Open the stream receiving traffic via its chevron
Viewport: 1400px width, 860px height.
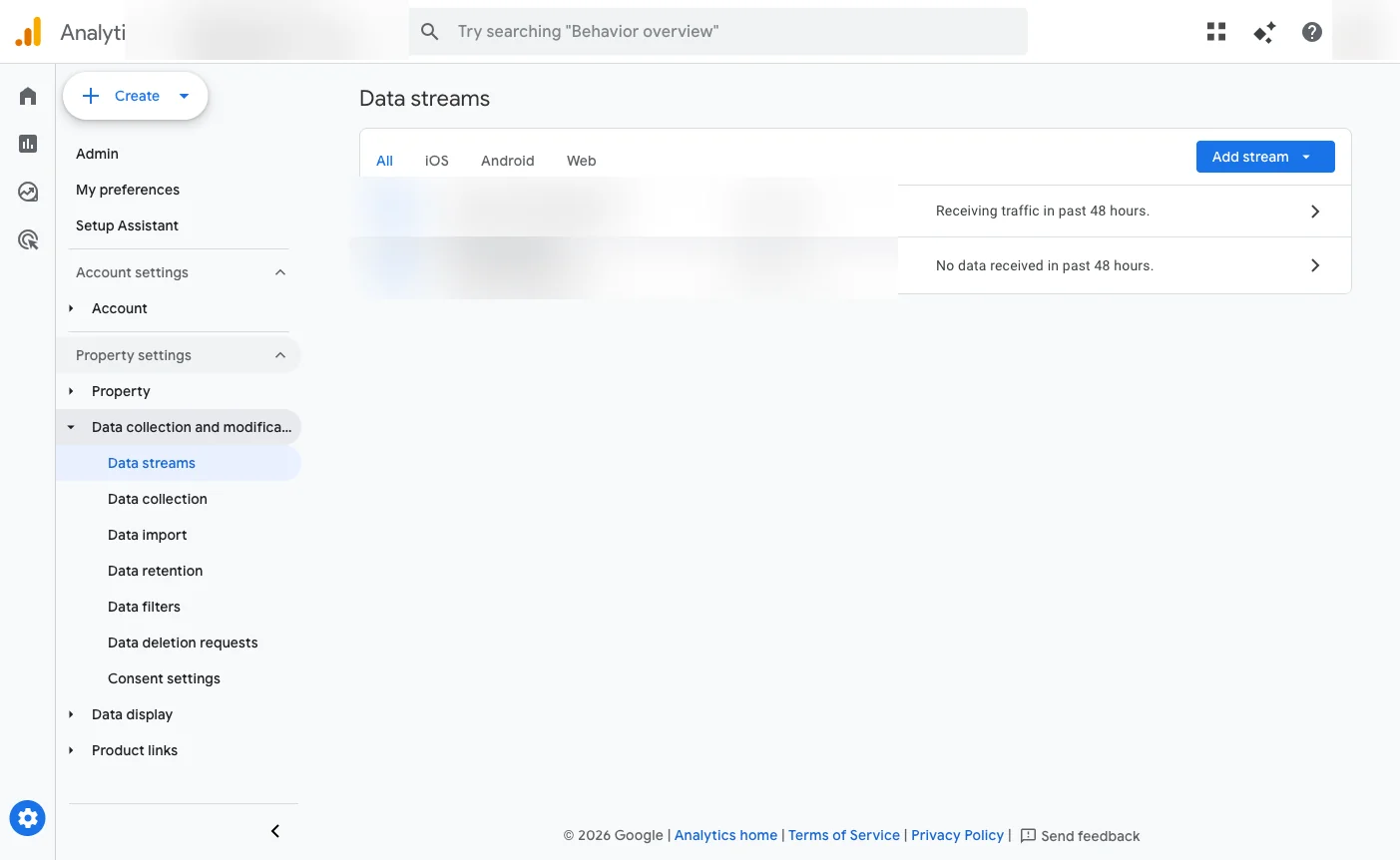pos(1315,211)
